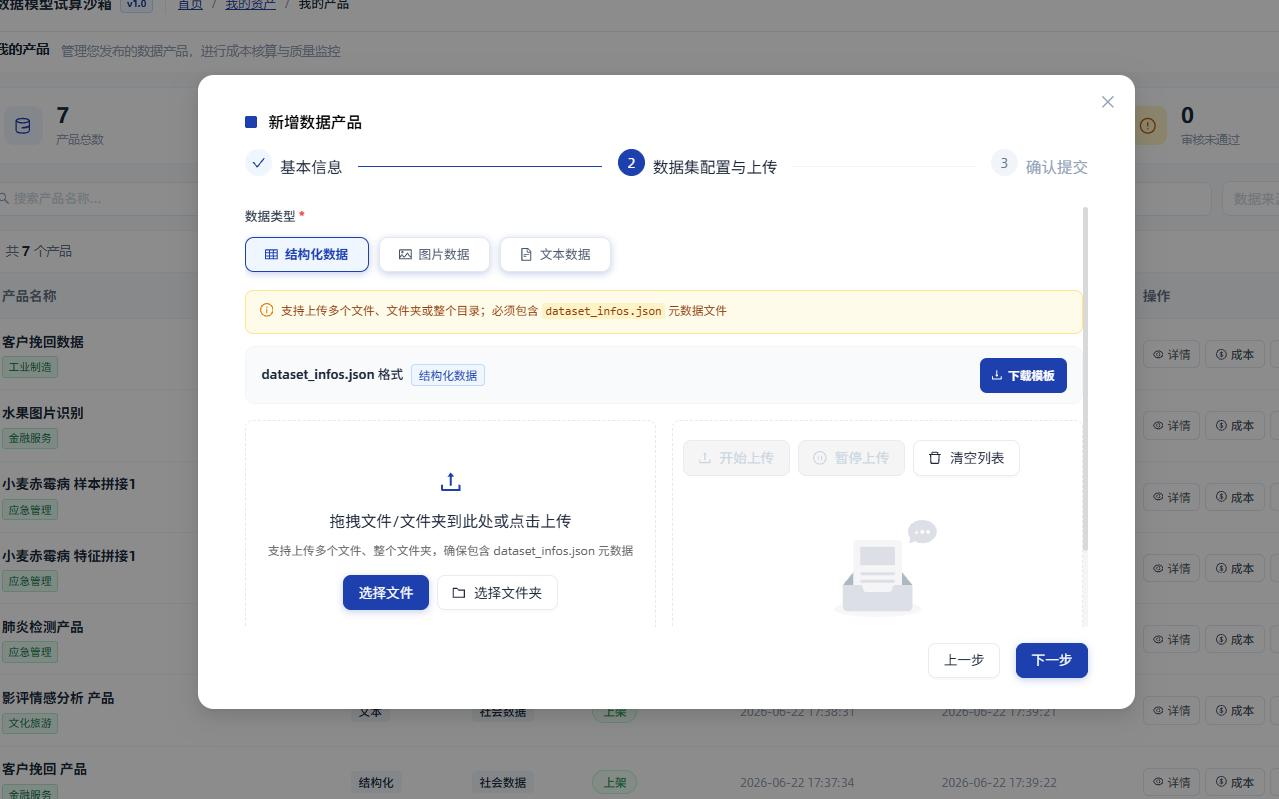
Task: Open 详情 for 客户挽回 产品 row
Action: [x=1171, y=782]
